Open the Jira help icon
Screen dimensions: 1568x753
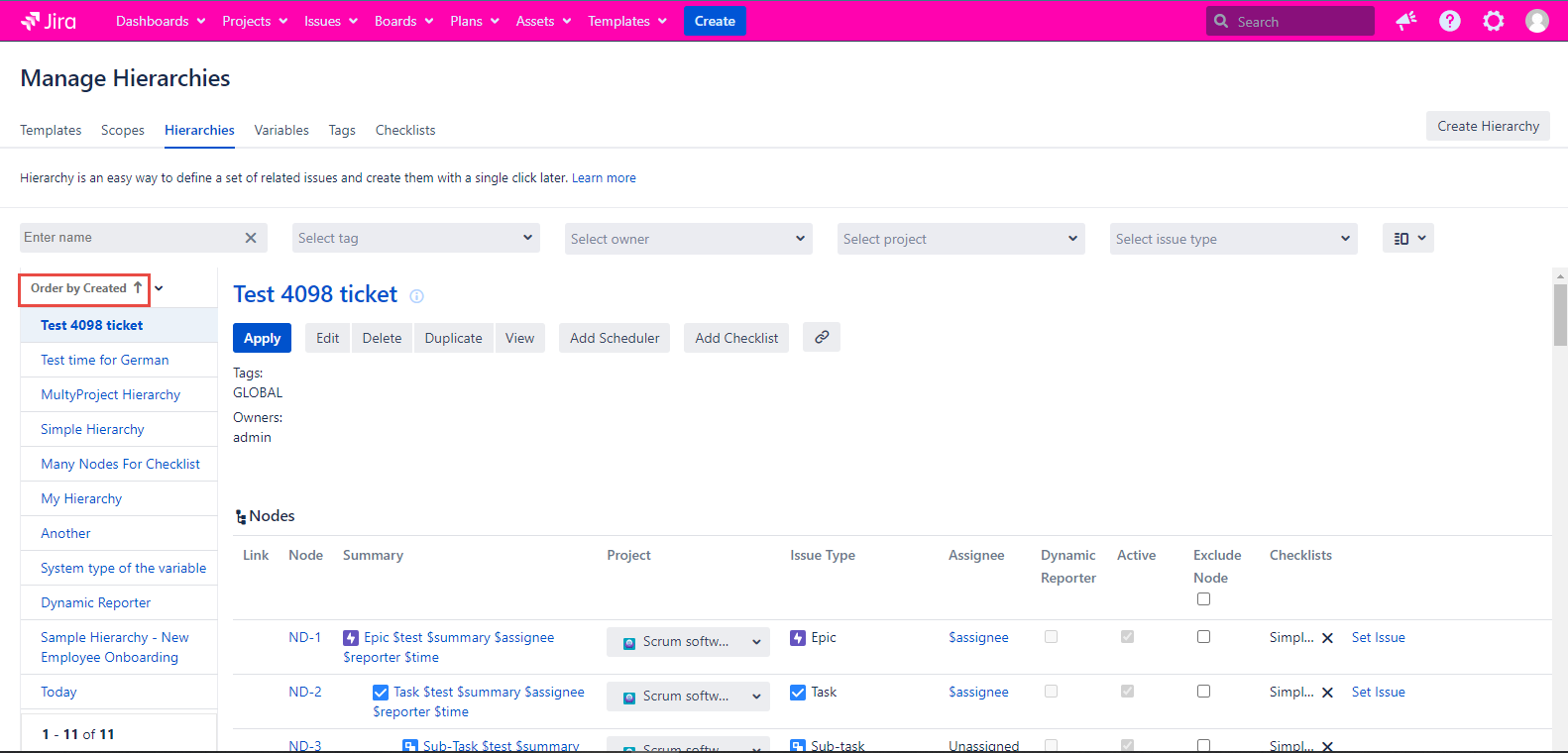click(1449, 21)
